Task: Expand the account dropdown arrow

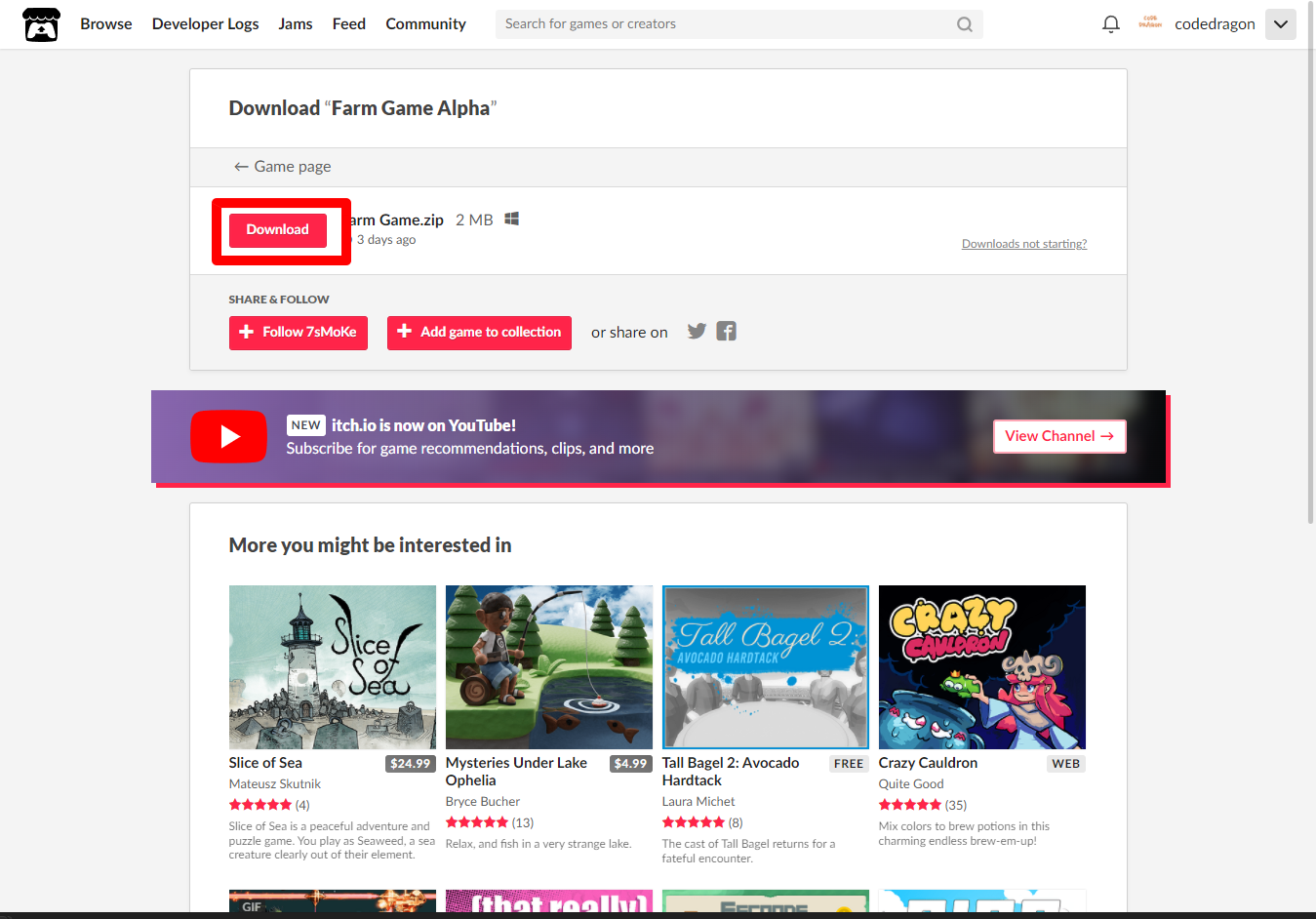Action: coord(1281,24)
